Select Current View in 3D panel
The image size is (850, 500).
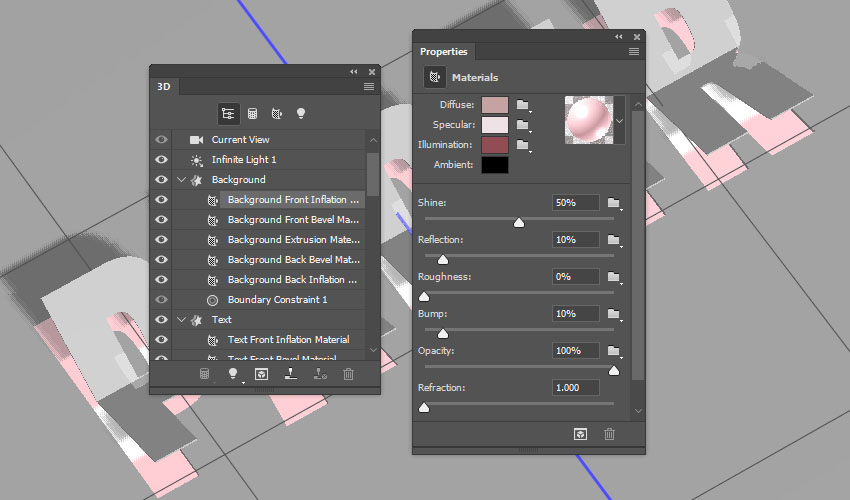[269, 139]
